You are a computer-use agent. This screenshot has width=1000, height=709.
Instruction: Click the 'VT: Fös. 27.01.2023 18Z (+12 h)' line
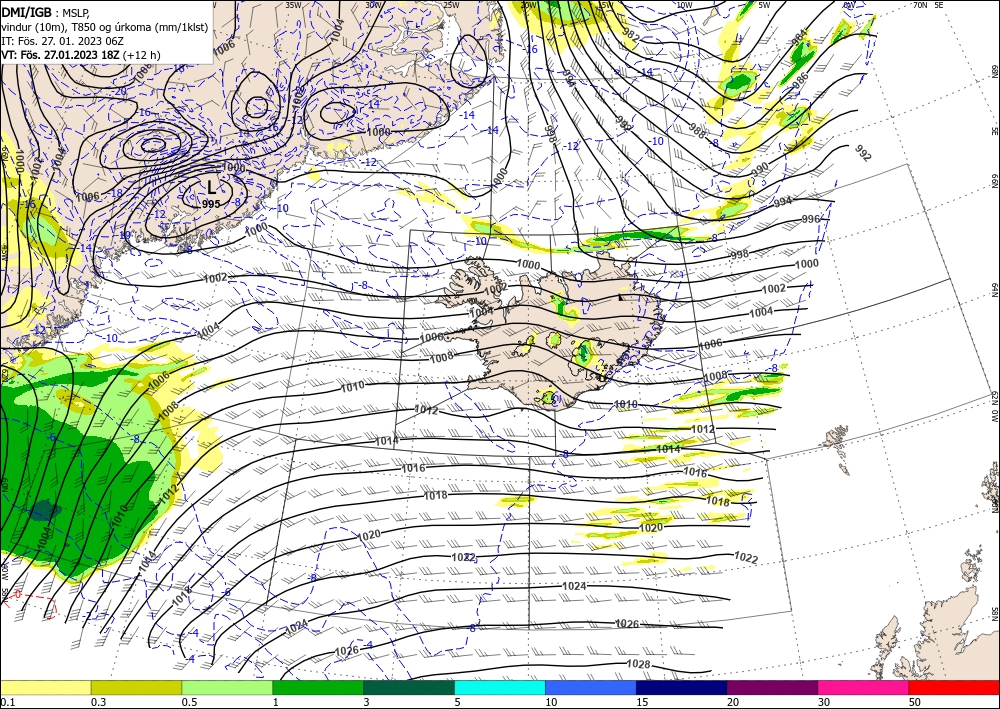click(x=80, y=55)
